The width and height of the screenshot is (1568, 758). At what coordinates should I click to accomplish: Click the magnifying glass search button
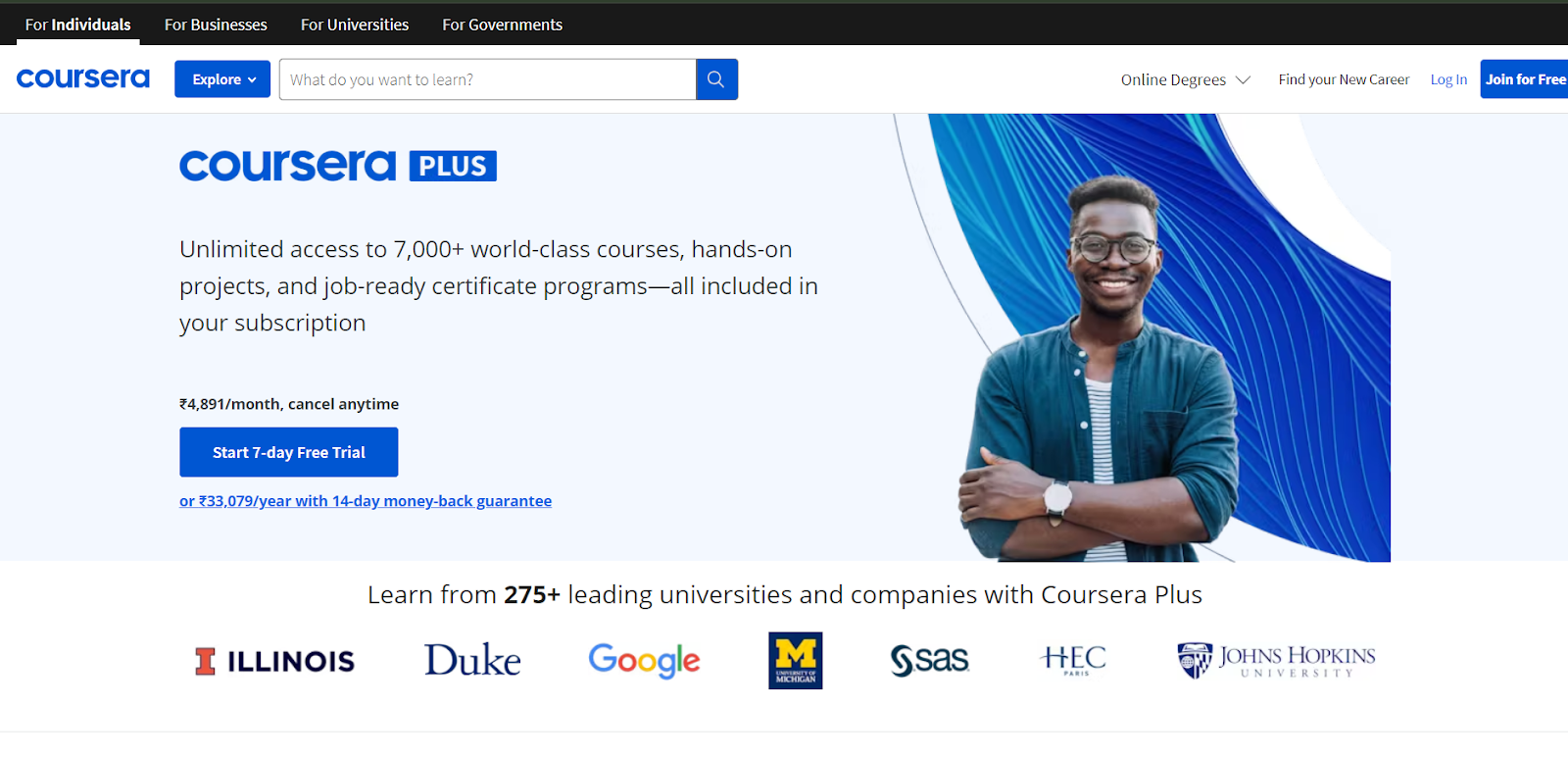click(x=716, y=79)
